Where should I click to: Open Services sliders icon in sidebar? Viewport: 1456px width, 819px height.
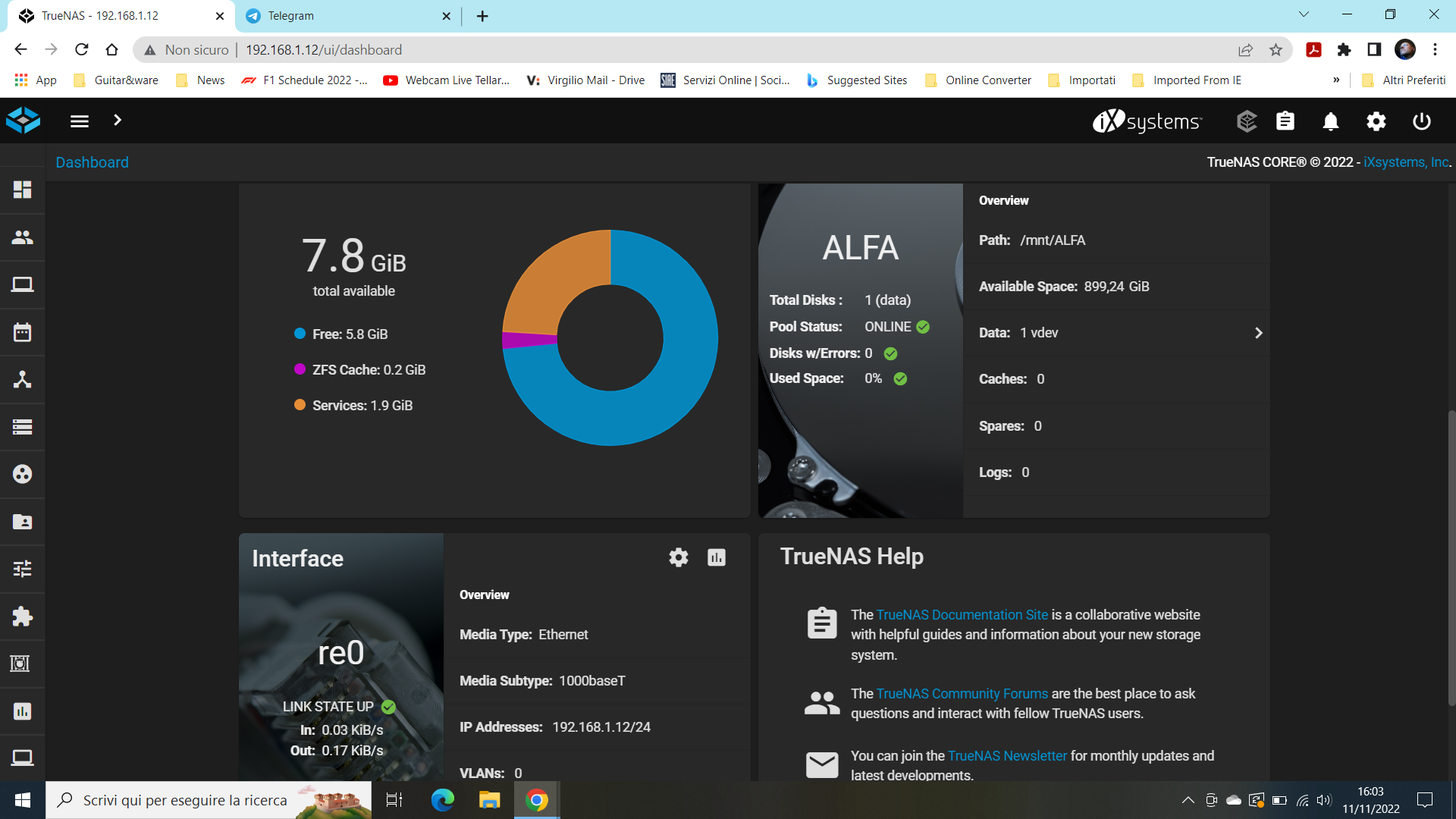pyautogui.click(x=22, y=569)
